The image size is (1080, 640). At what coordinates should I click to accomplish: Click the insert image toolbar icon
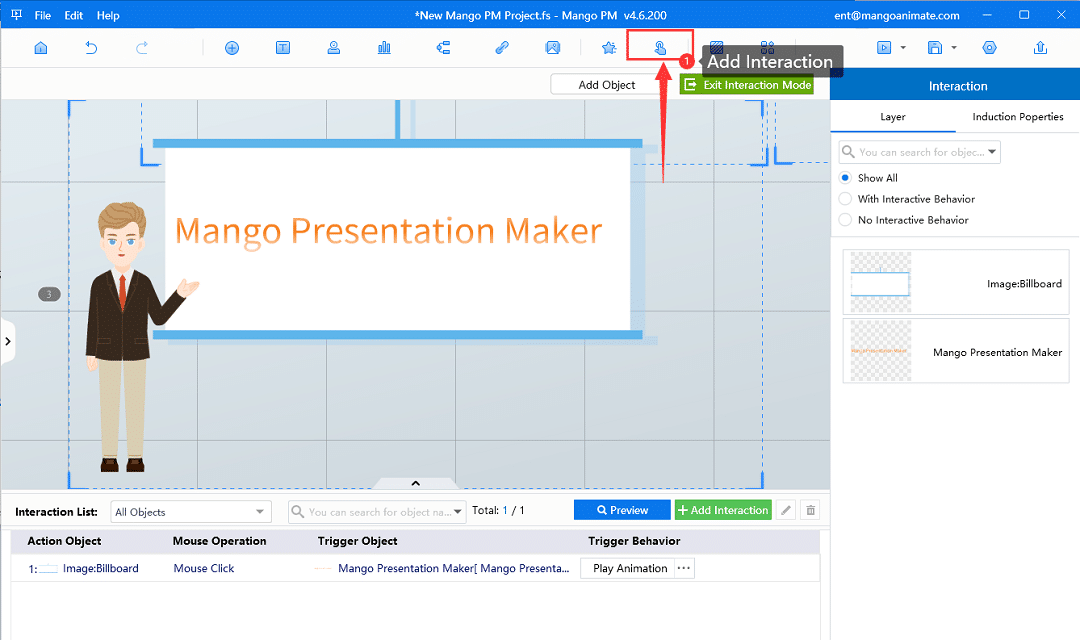pos(552,47)
